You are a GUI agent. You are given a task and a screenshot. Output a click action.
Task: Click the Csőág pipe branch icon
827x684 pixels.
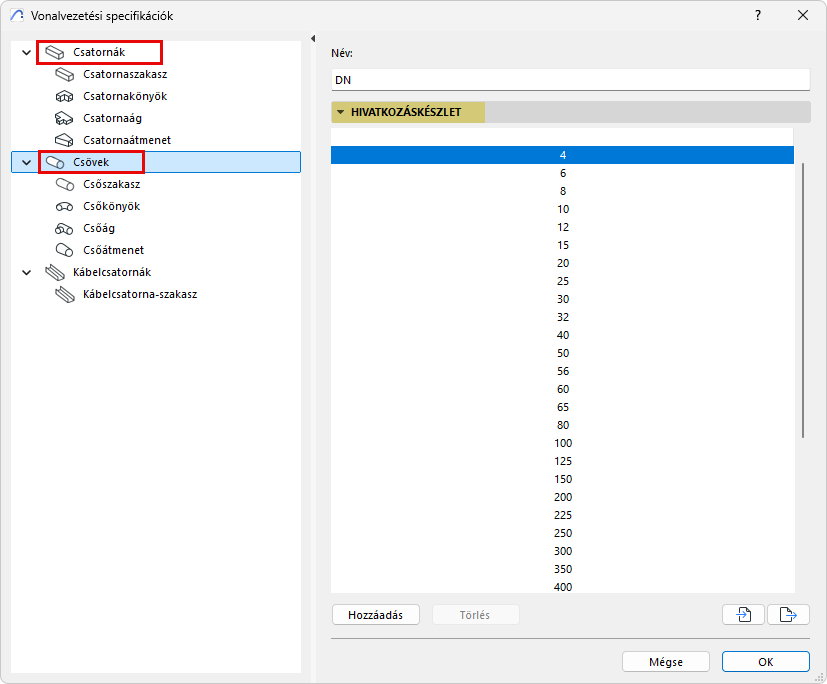coord(64,228)
